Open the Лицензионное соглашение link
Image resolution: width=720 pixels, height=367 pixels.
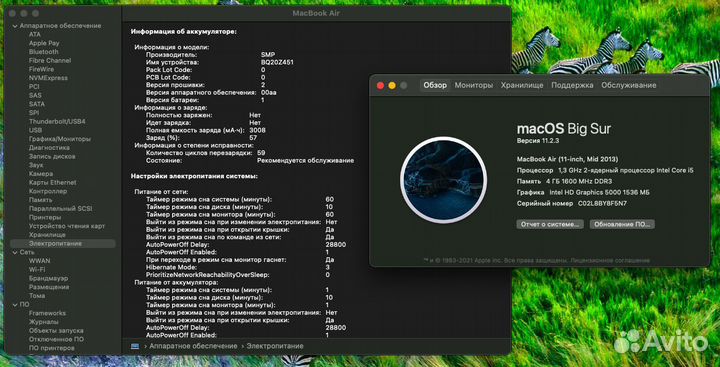(x=609, y=260)
